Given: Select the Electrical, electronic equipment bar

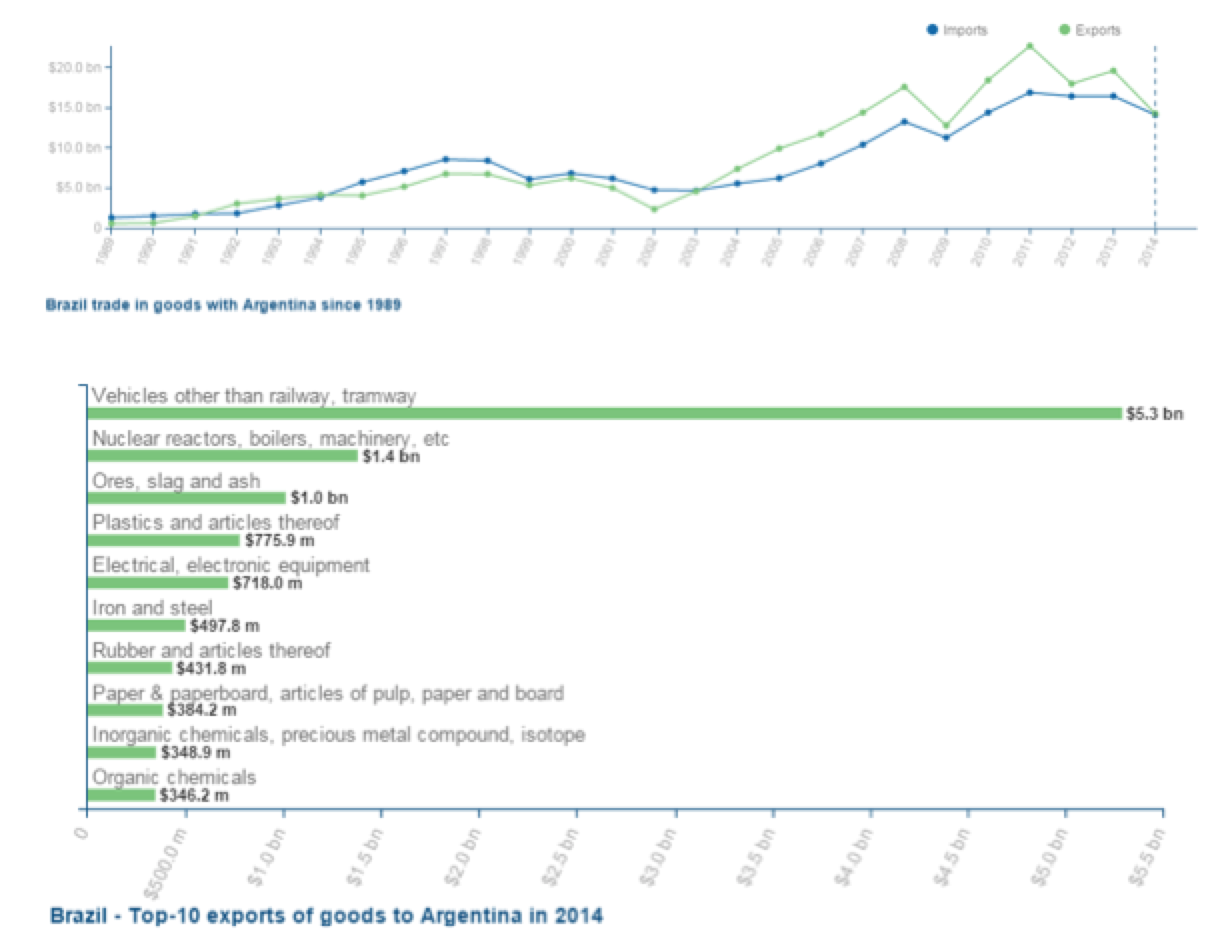Looking at the screenshot, I should [157, 583].
